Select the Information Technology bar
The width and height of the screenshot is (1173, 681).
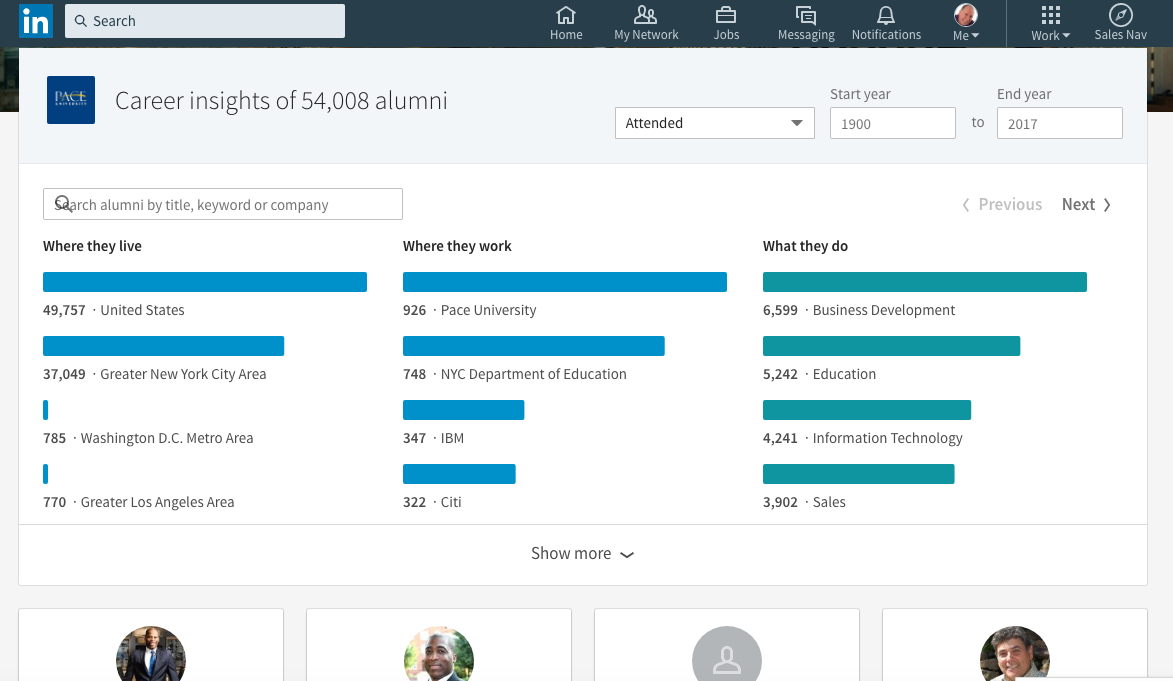point(867,410)
